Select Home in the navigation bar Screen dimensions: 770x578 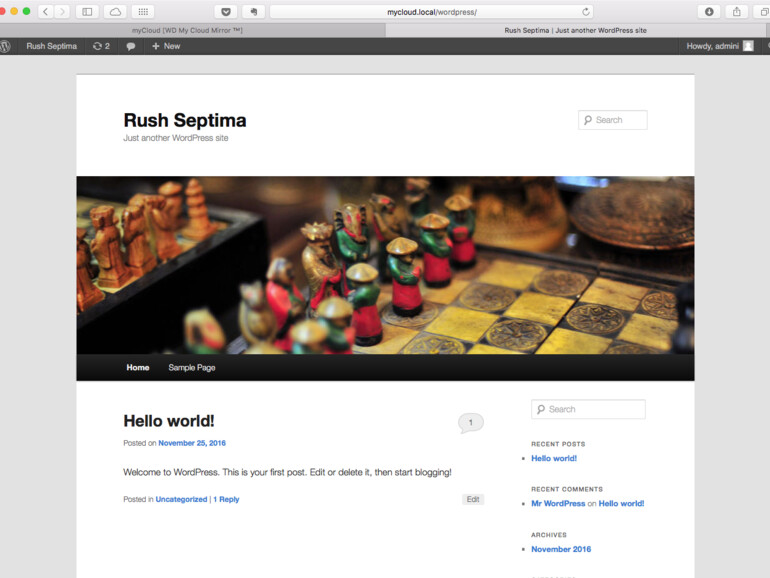[138, 367]
